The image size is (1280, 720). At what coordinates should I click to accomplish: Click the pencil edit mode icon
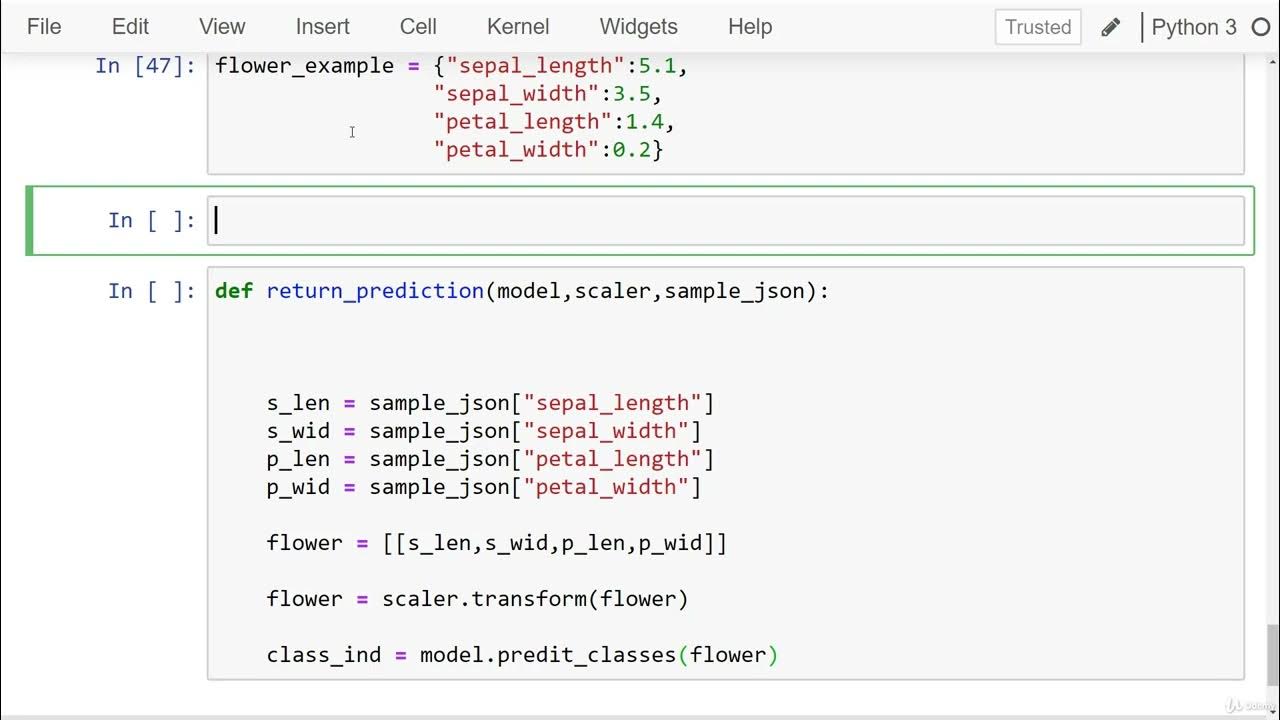(1110, 28)
